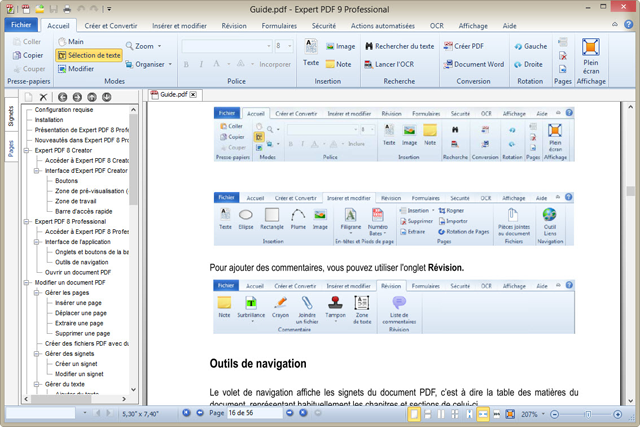Open the Help question mark icon

point(629,24)
